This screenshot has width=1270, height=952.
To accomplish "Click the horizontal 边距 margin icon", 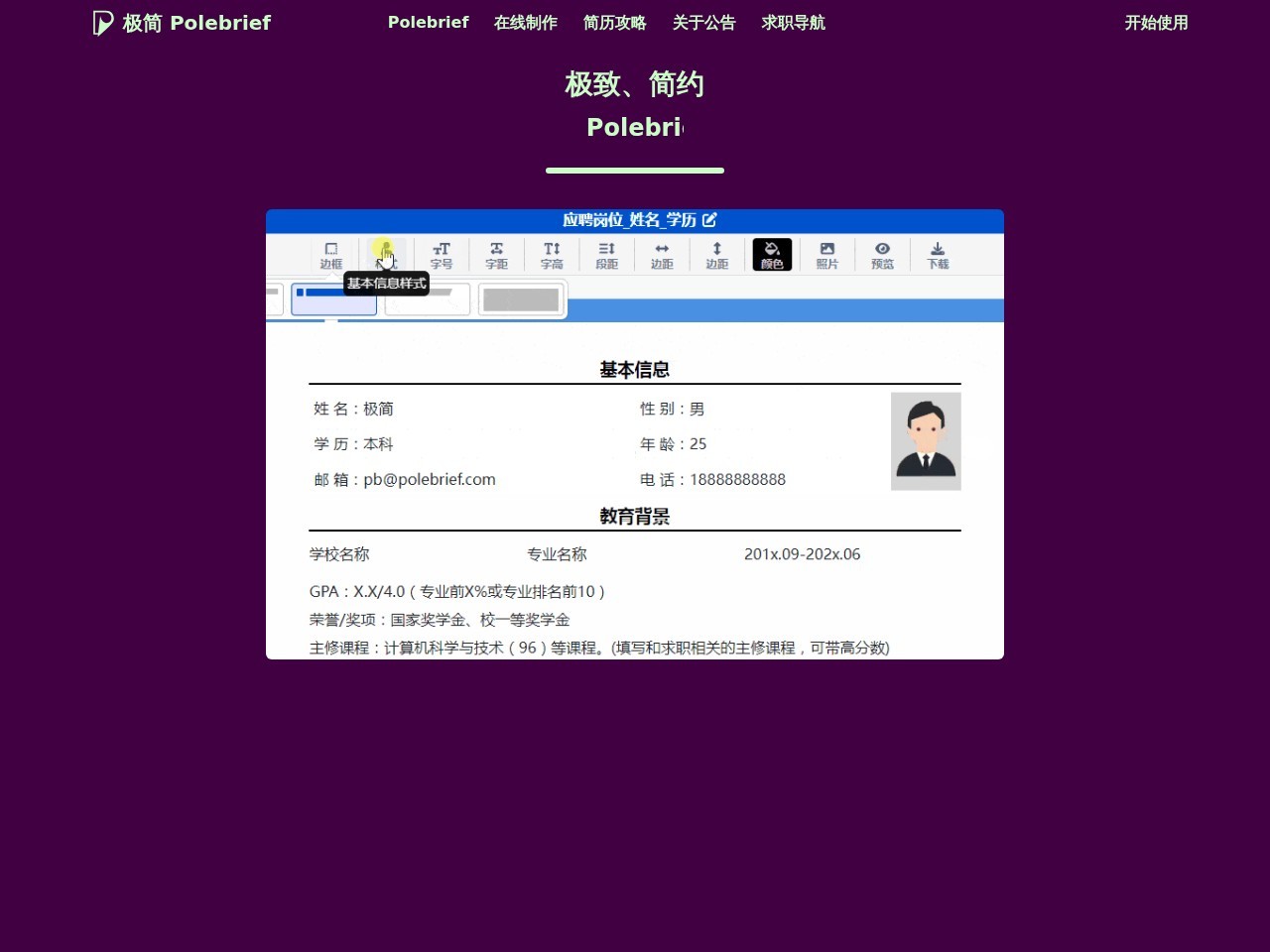I will click(x=662, y=255).
